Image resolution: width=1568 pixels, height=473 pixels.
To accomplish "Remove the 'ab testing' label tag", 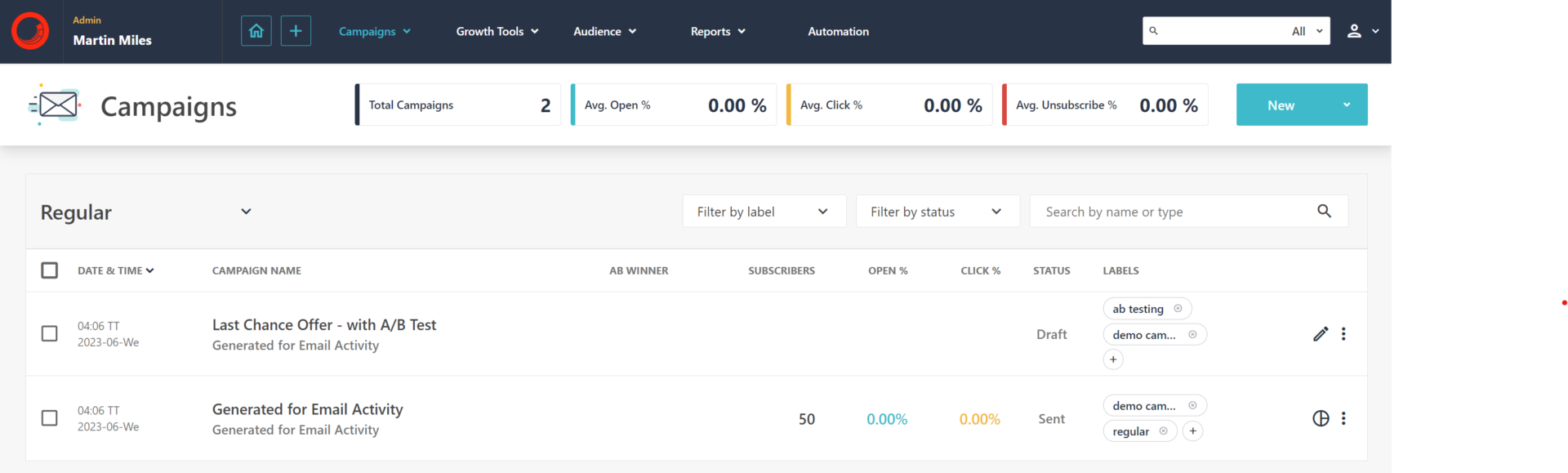I will tap(1178, 309).
